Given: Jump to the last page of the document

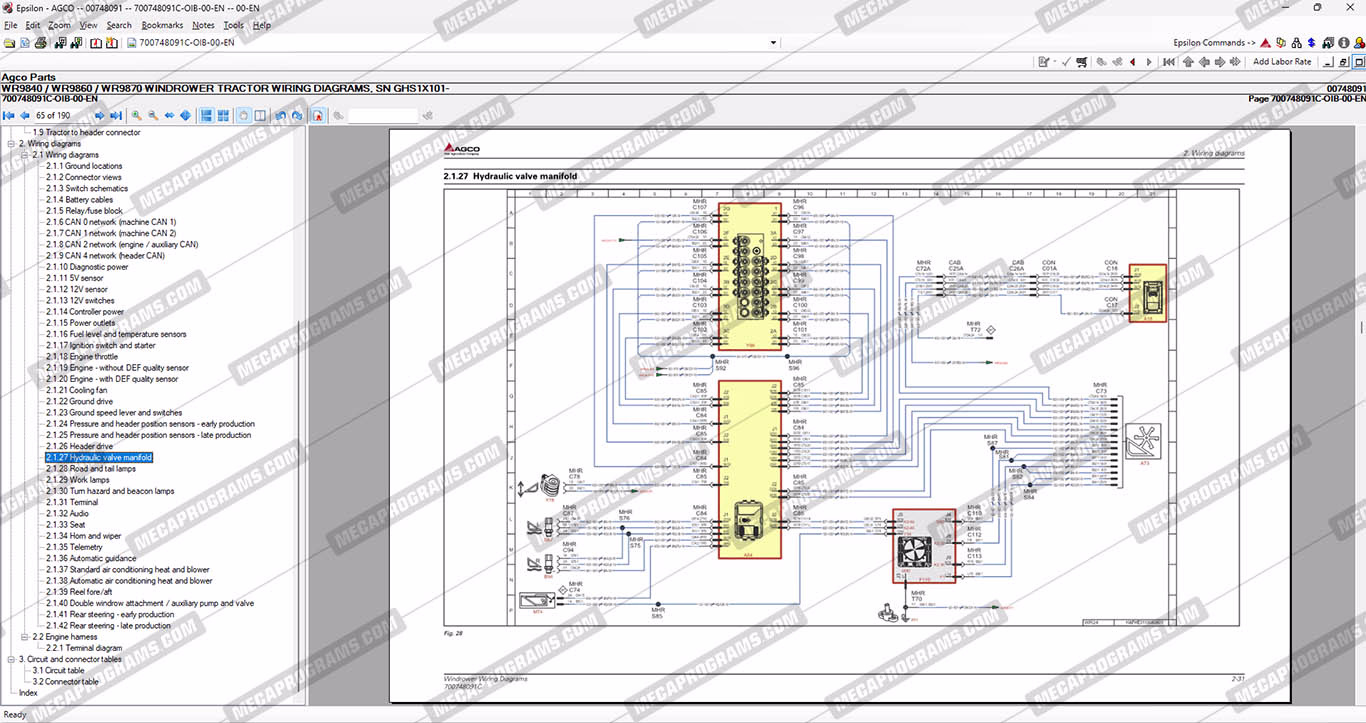Looking at the screenshot, I should [x=115, y=116].
